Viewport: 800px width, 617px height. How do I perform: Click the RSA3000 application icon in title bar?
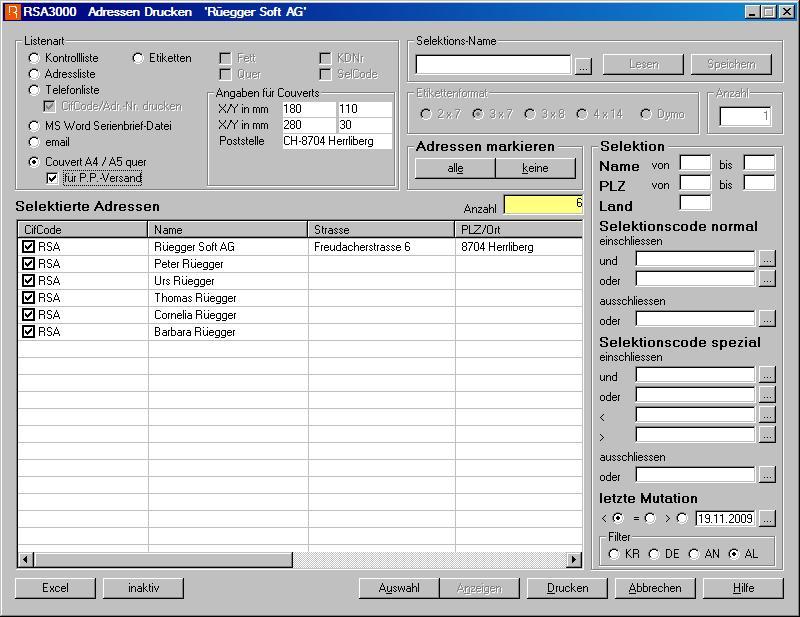(12, 12)
